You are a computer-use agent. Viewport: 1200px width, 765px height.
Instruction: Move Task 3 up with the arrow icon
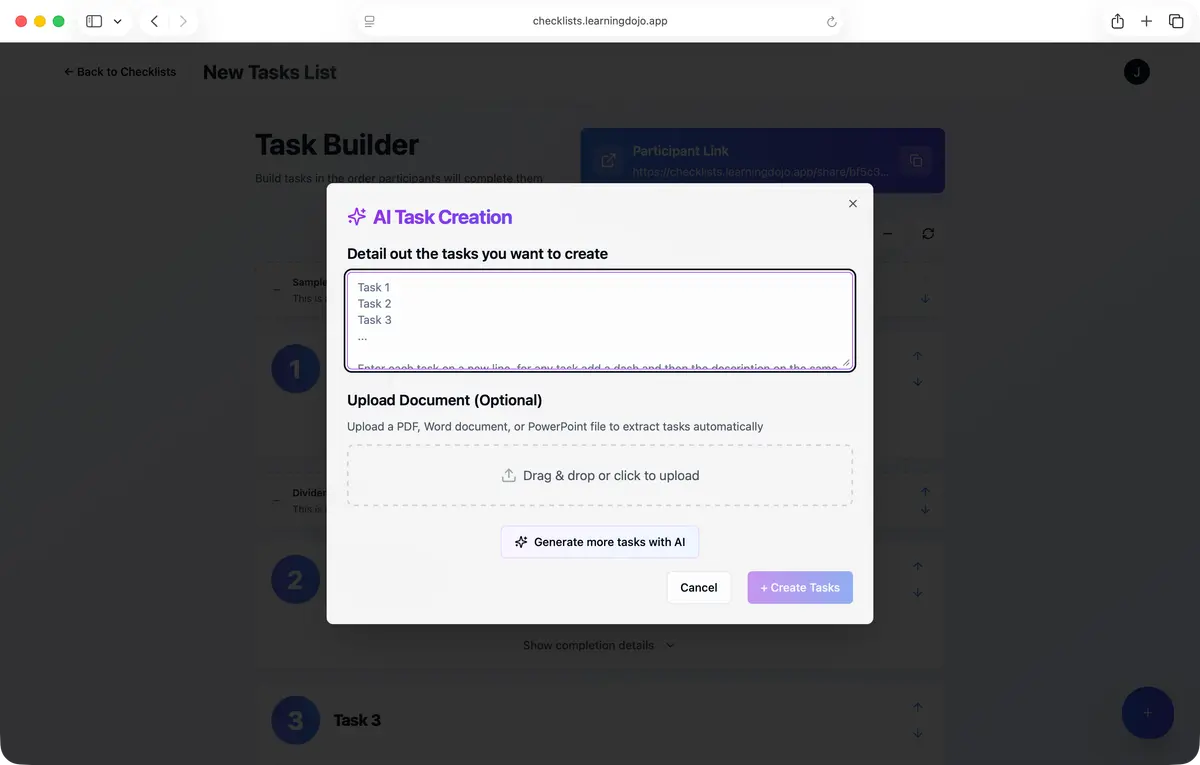pos(917,706)
